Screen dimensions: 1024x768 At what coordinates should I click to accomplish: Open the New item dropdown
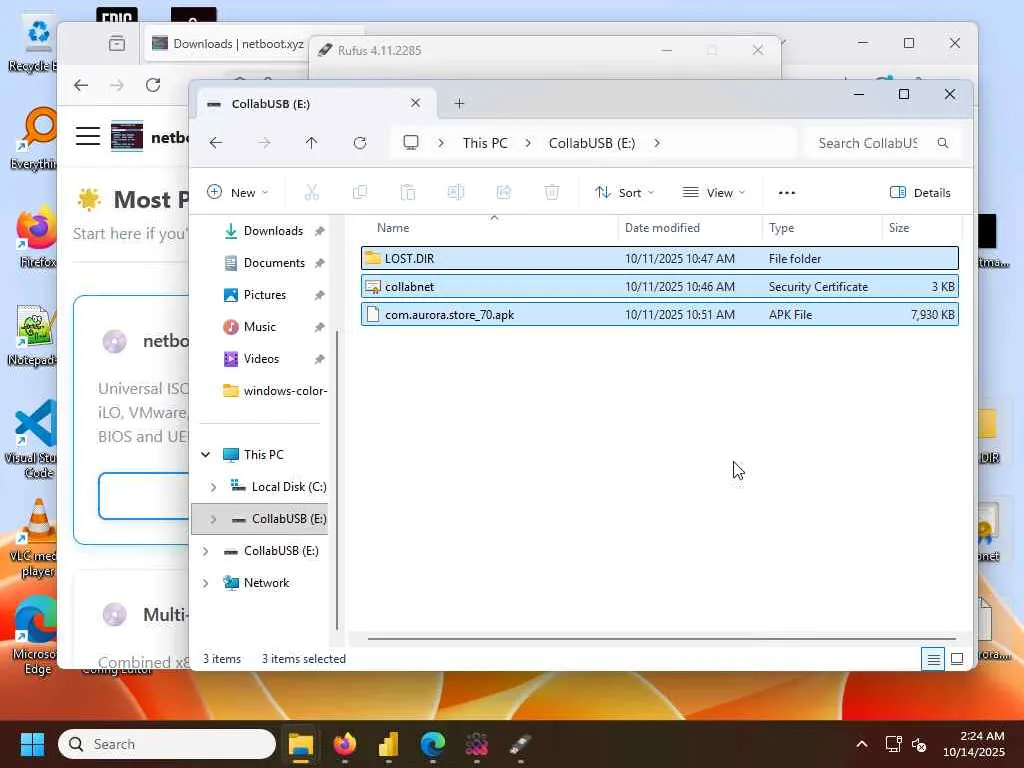238,193
